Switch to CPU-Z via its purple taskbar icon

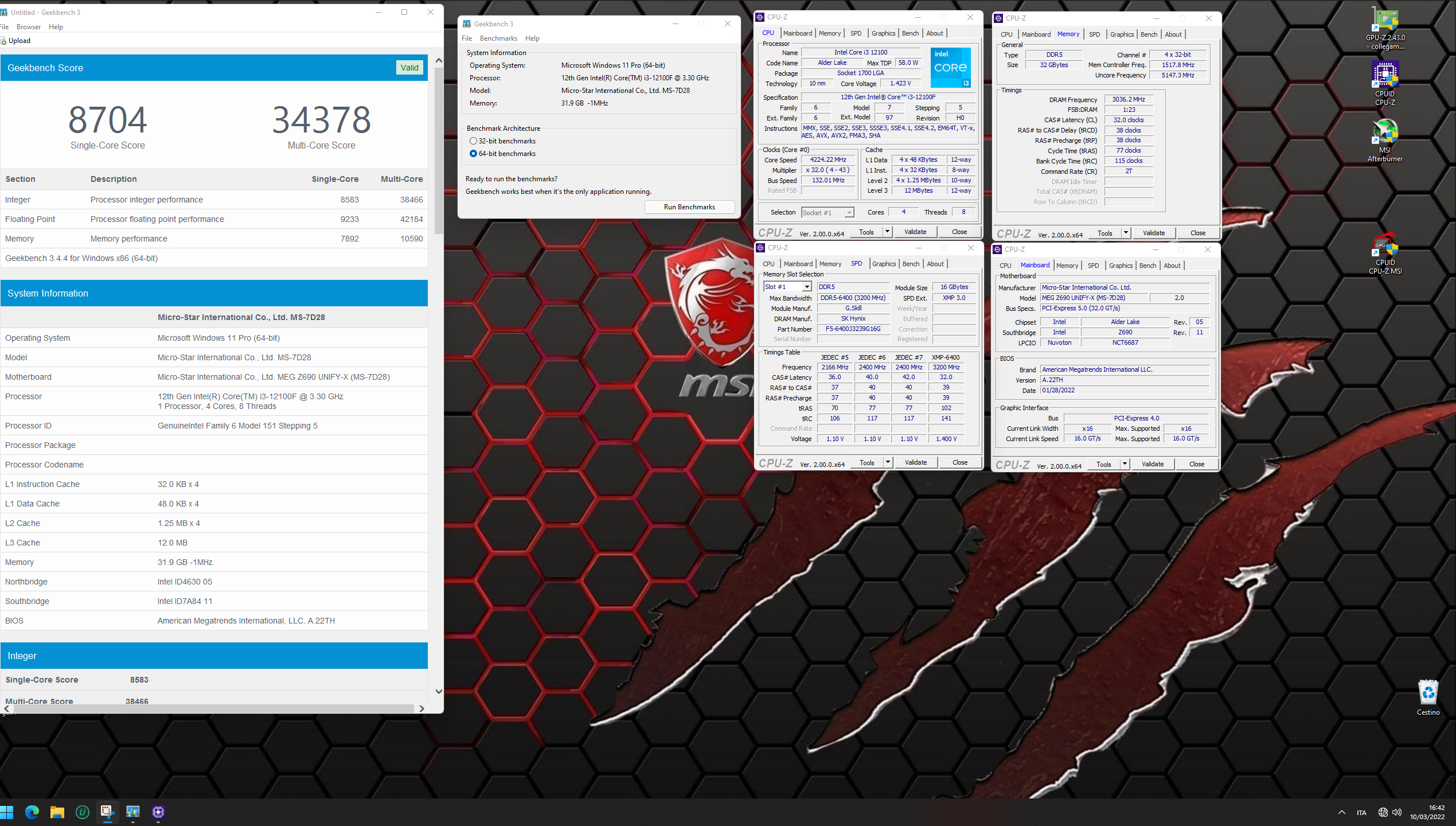click(158, 812)
